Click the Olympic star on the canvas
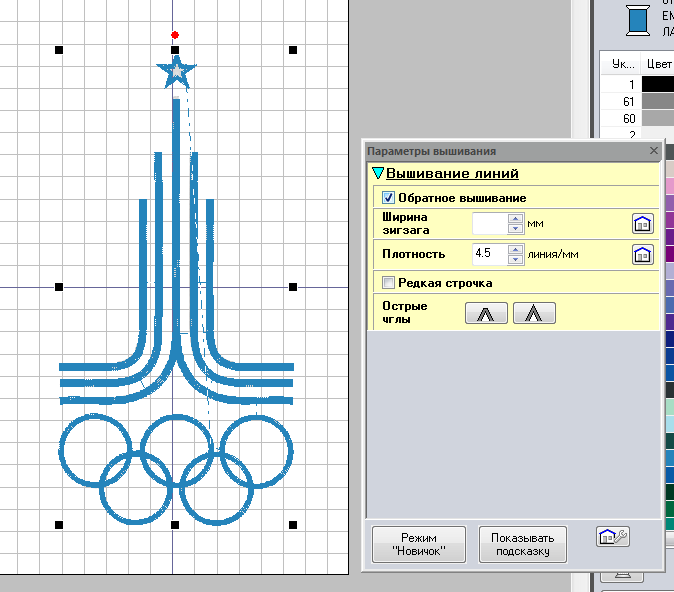 [176, 73]
